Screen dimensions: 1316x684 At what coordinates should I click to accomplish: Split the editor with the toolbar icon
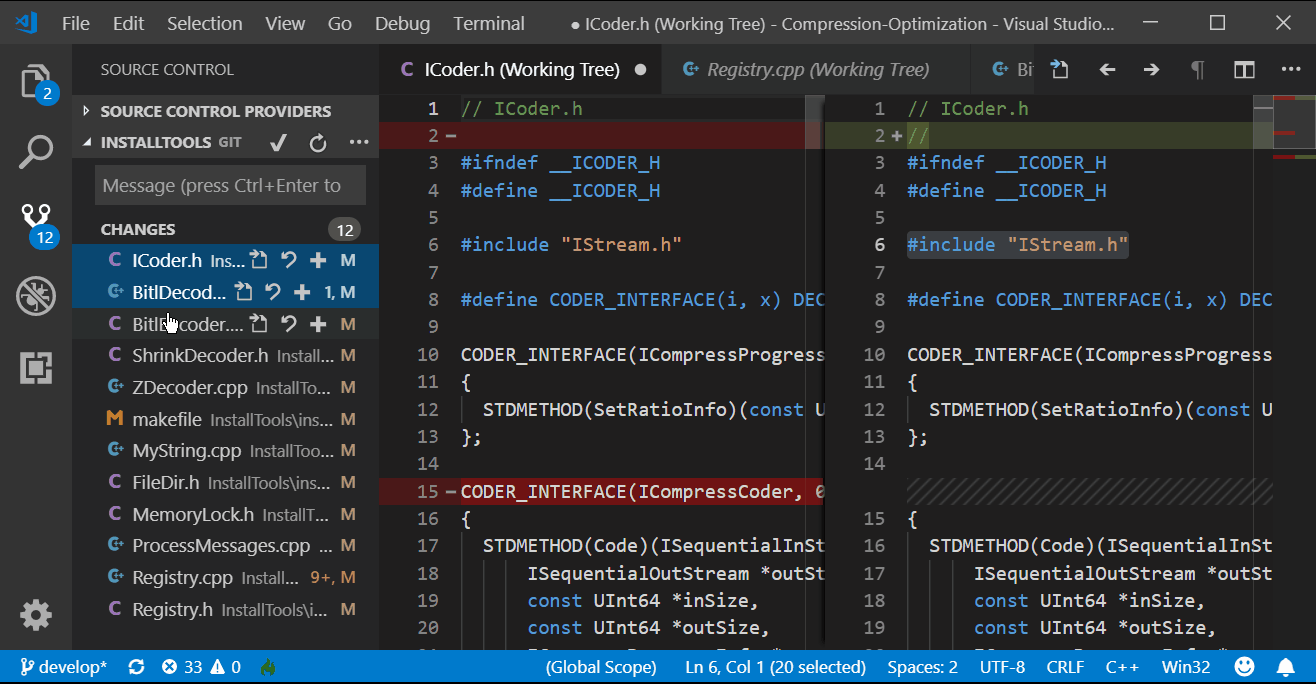click(x=1243, y=70)
